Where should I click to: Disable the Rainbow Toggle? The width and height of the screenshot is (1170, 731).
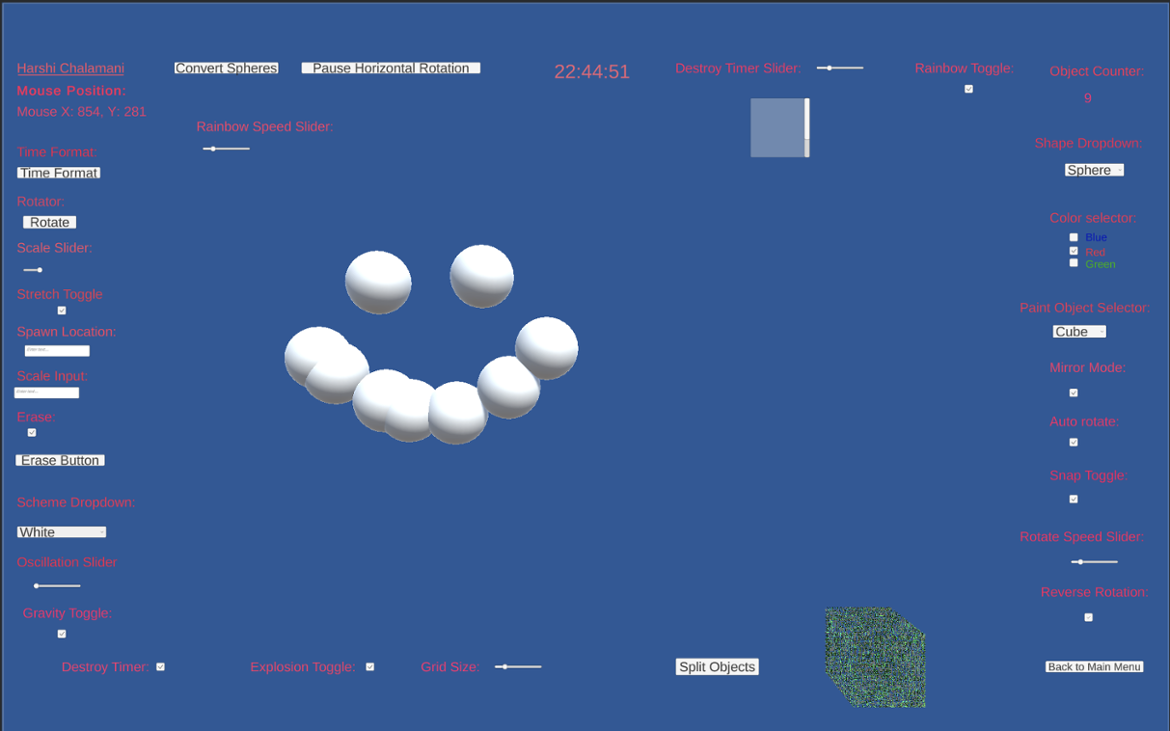click(968, 88)
